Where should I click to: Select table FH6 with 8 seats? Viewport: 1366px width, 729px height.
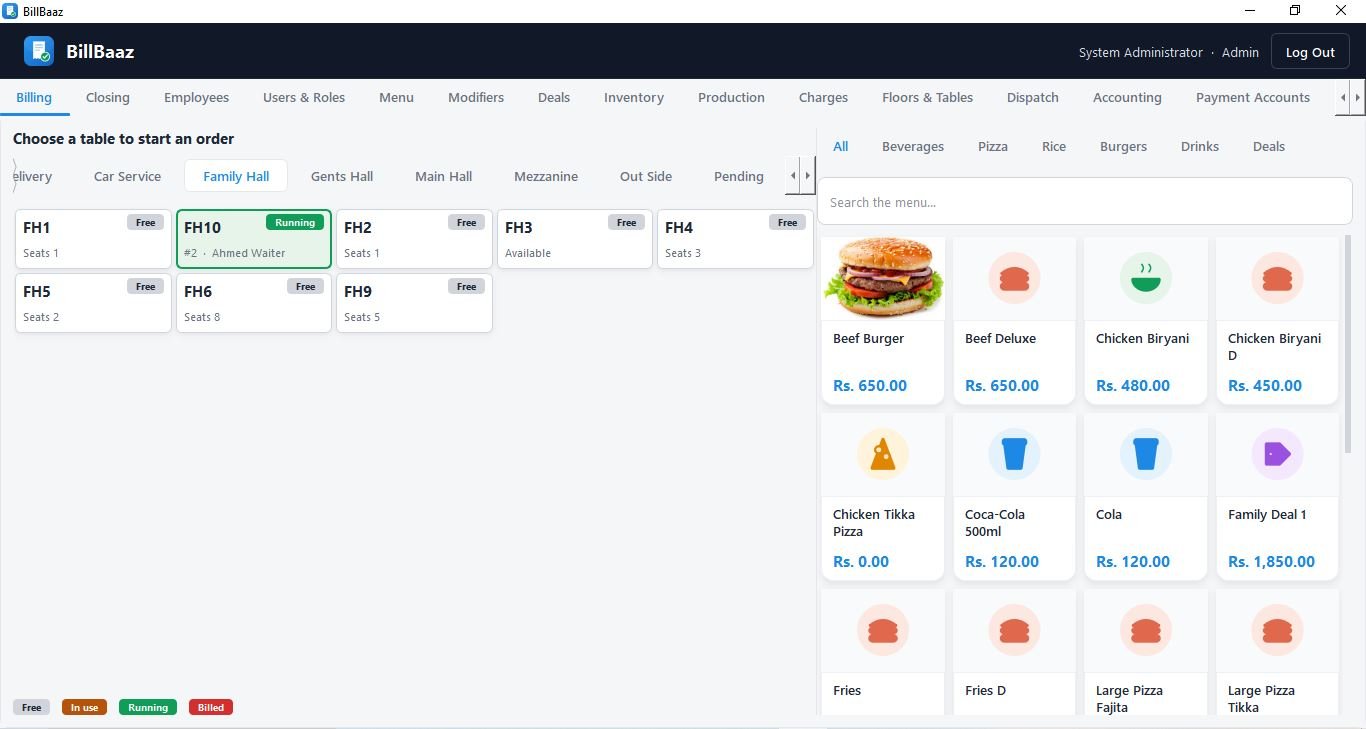click(254, 303)
